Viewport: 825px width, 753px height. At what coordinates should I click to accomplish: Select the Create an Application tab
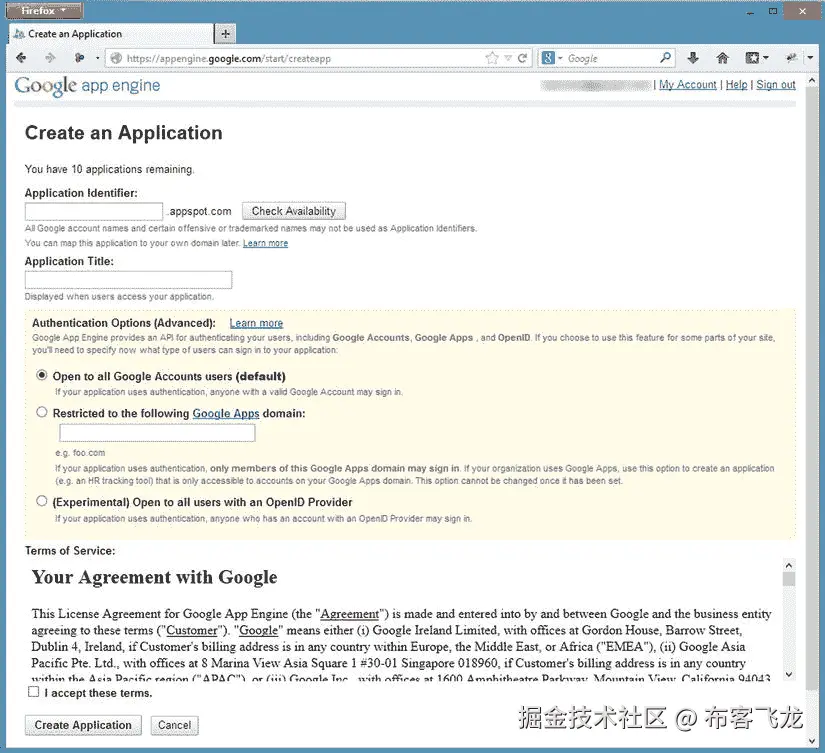[112, 34]
